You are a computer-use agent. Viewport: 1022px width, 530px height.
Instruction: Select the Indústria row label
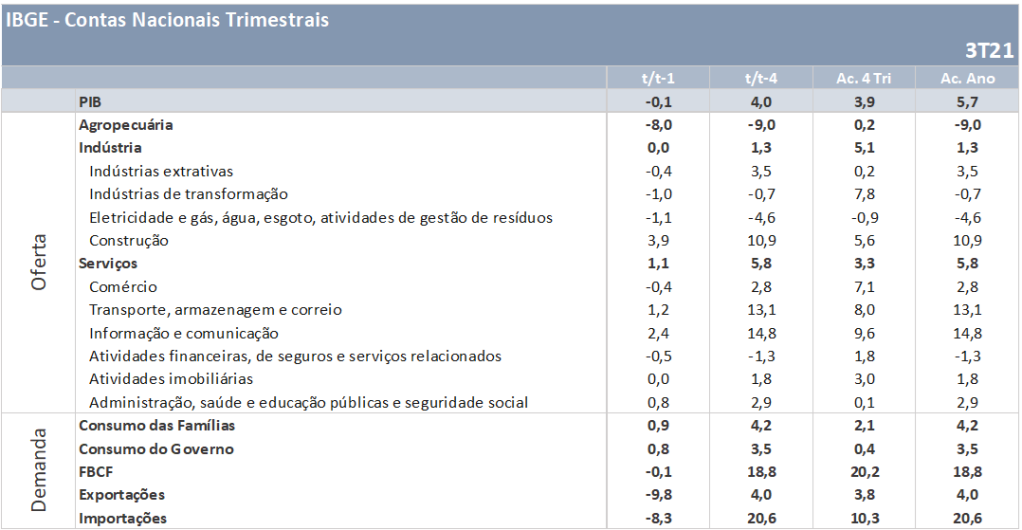tap(110, 148)
